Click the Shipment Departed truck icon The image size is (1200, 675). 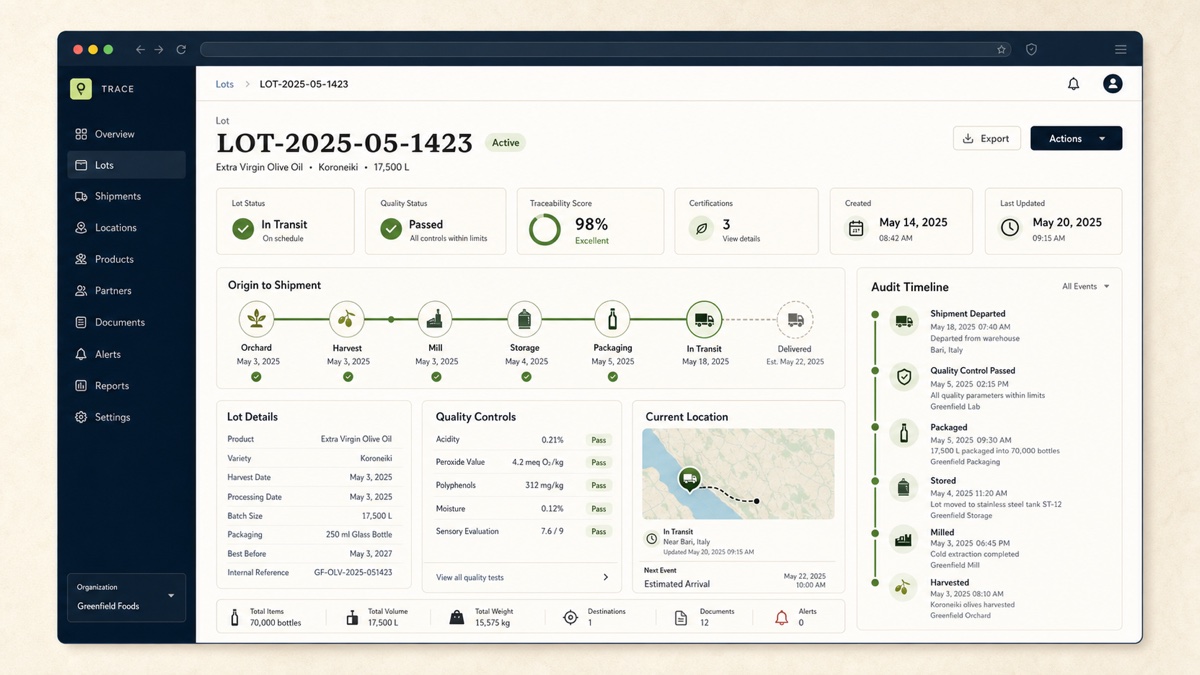(x=904, y=321)
